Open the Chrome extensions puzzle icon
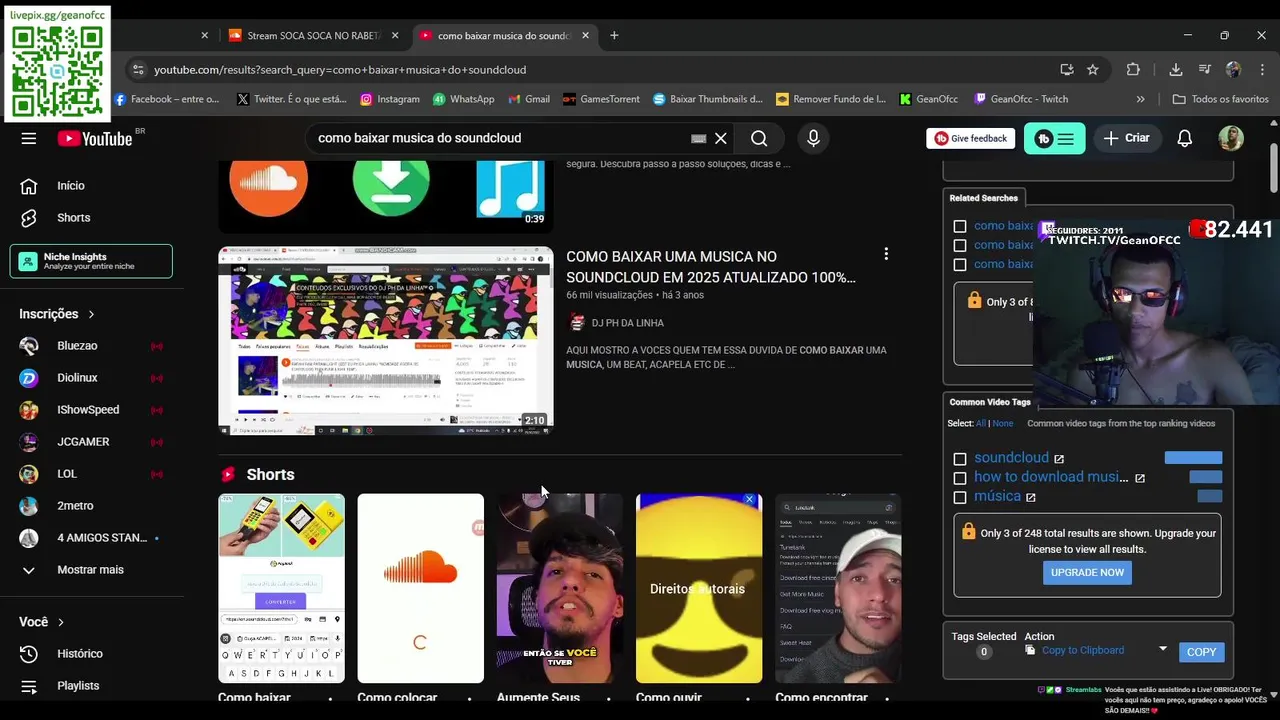Image resolution: width=1280 pixels, height=720 pixels. [1133, 69]
